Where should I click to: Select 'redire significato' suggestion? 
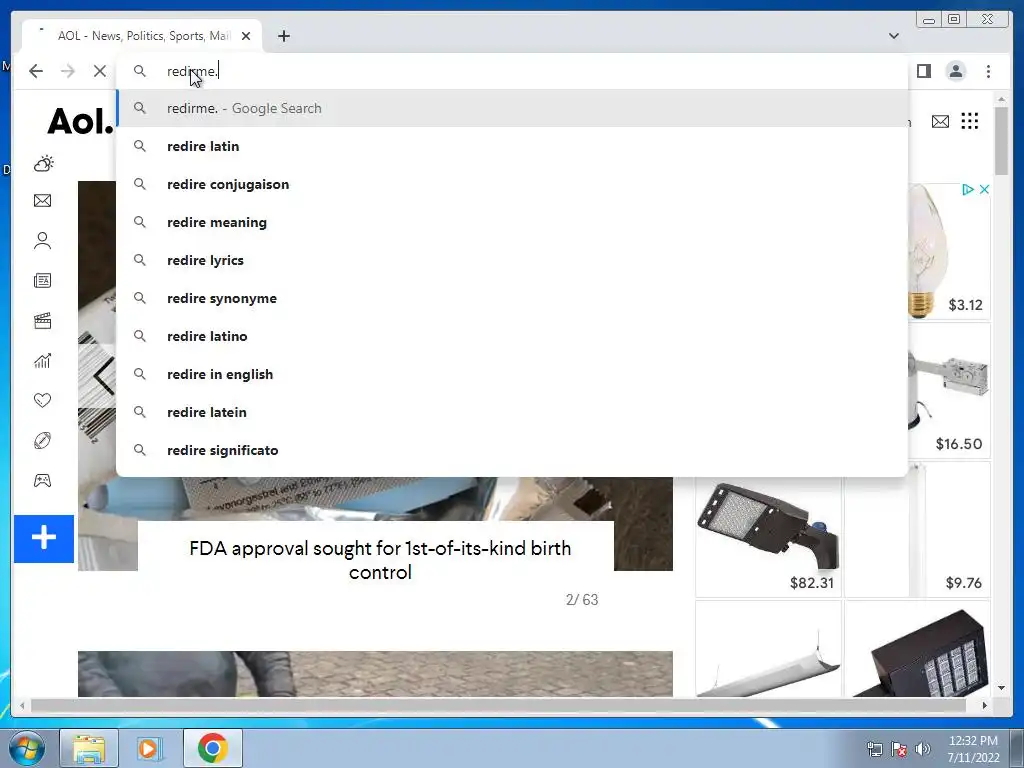click(x=512, y=449)
